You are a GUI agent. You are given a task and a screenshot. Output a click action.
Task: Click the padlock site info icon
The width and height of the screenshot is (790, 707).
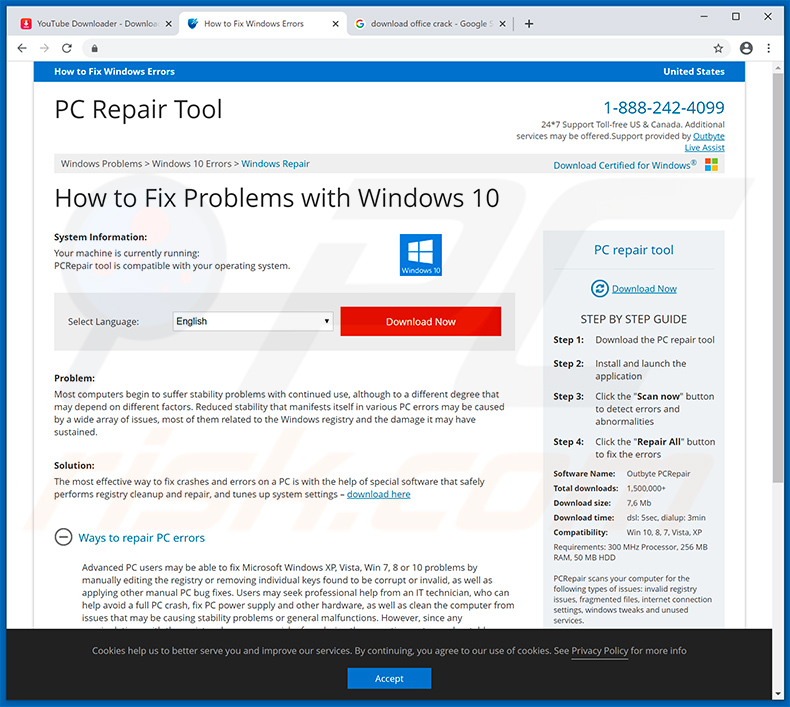94,48
